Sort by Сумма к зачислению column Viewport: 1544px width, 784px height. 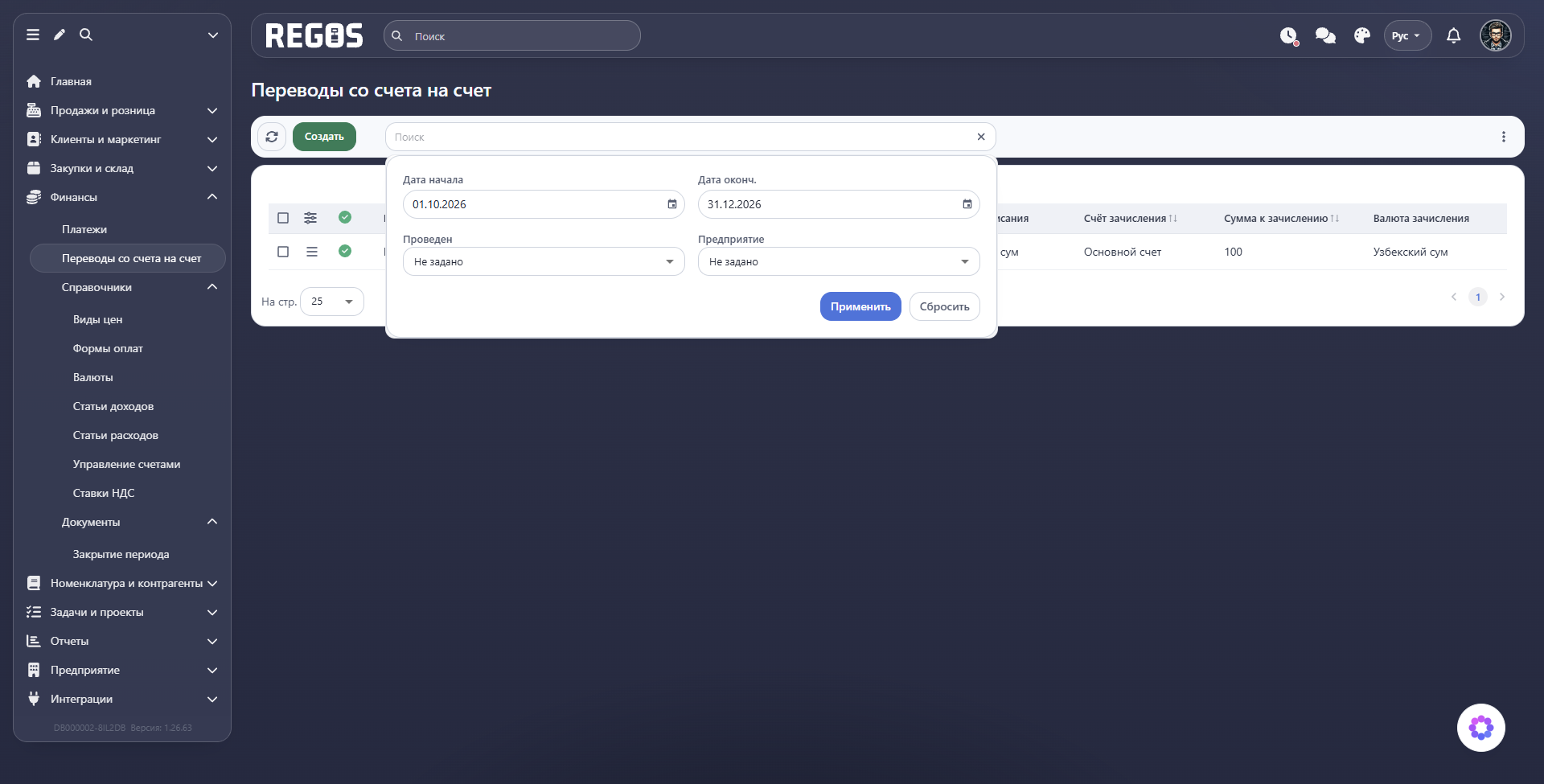[x=1281, y=218]
